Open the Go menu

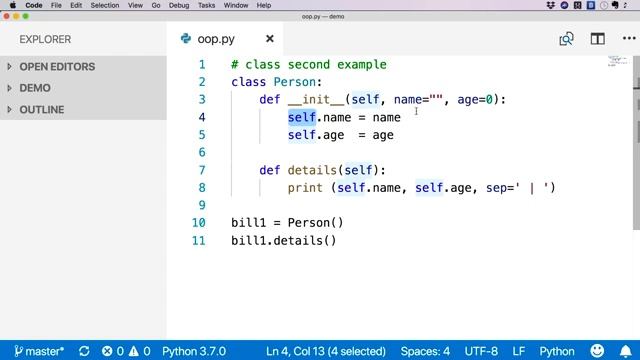pos(156,5)
